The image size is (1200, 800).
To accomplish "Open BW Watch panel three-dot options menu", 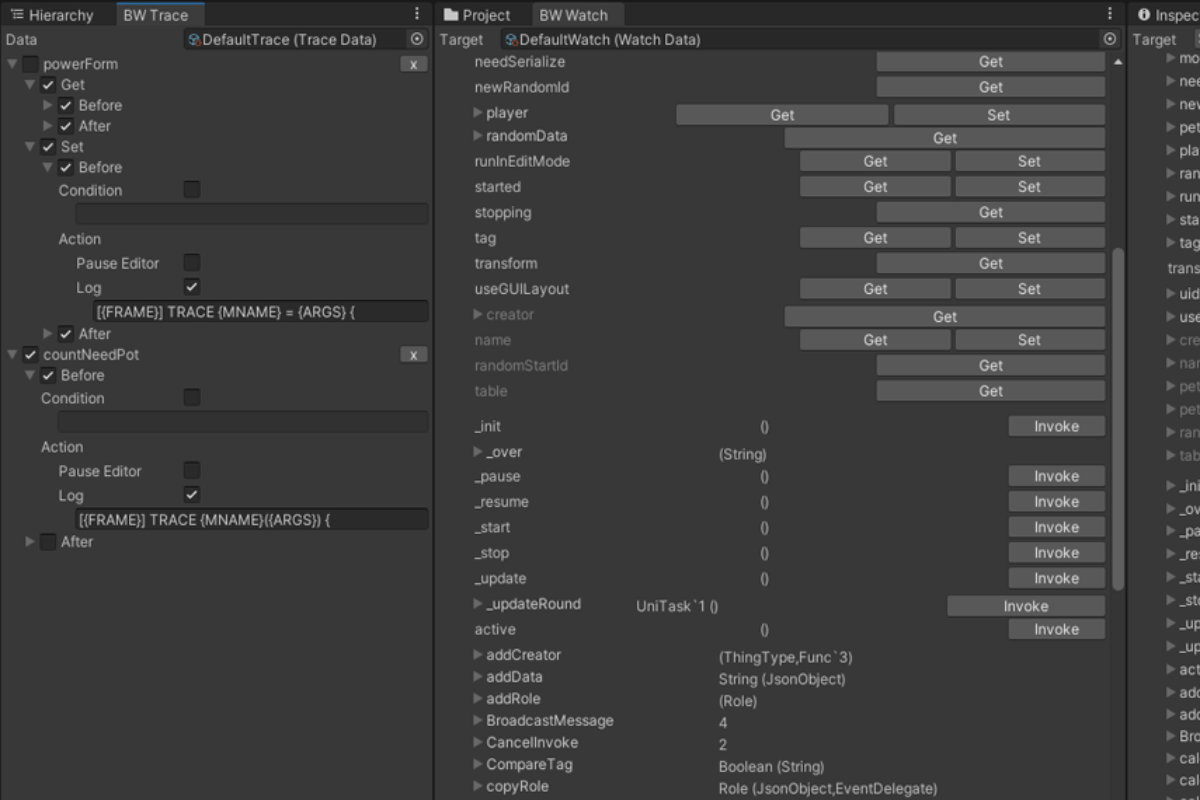I will 1109,14.
